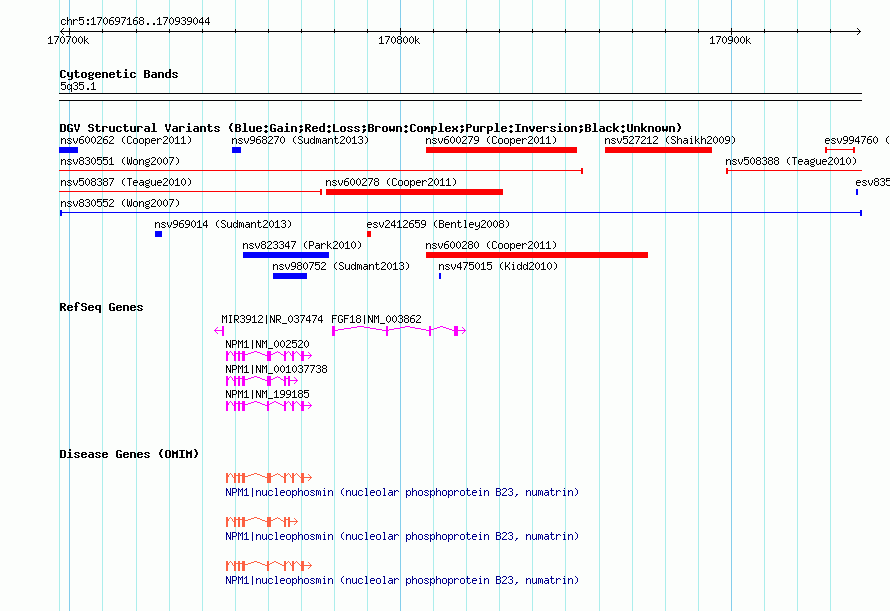Viewport: 890px width, 611px height.
Task: Click the NPM1 NM_199185 transcript glyph
Action: (x=269, y=406)
